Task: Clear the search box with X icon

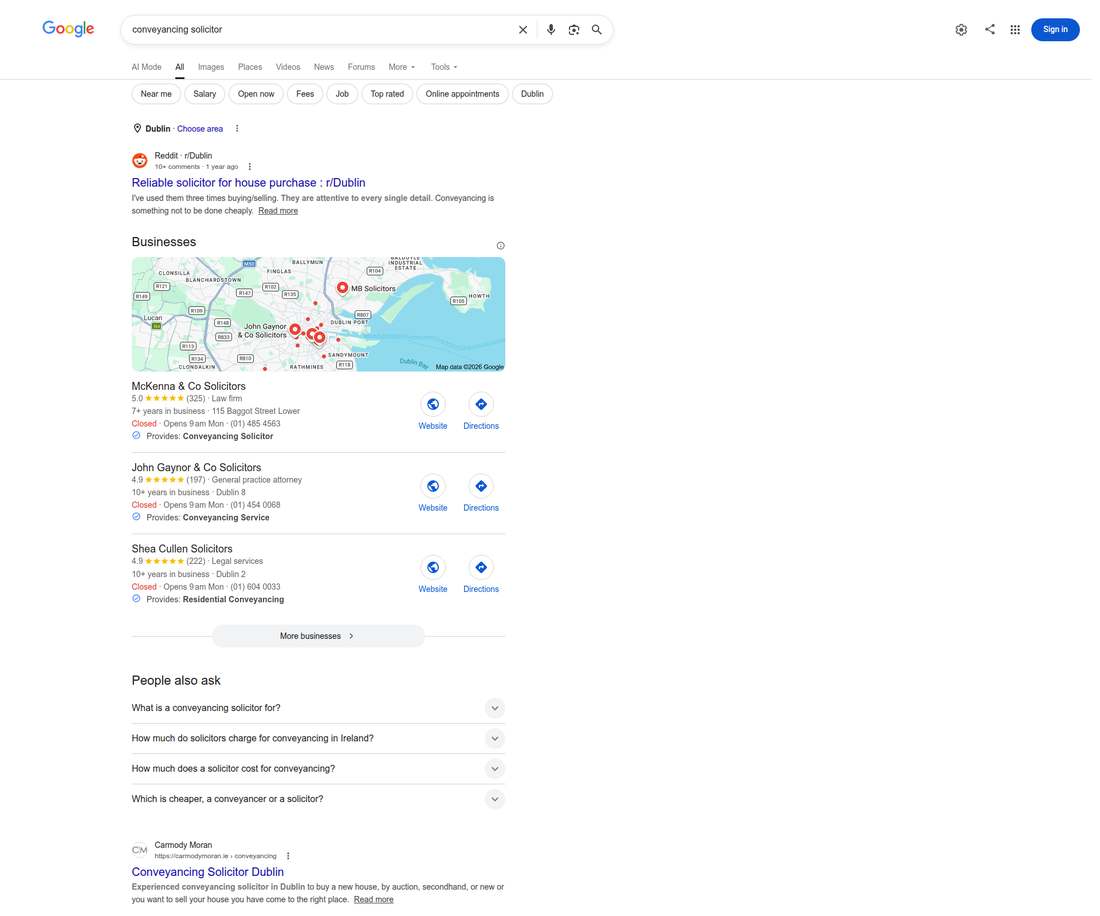Action: coord(523,29)
